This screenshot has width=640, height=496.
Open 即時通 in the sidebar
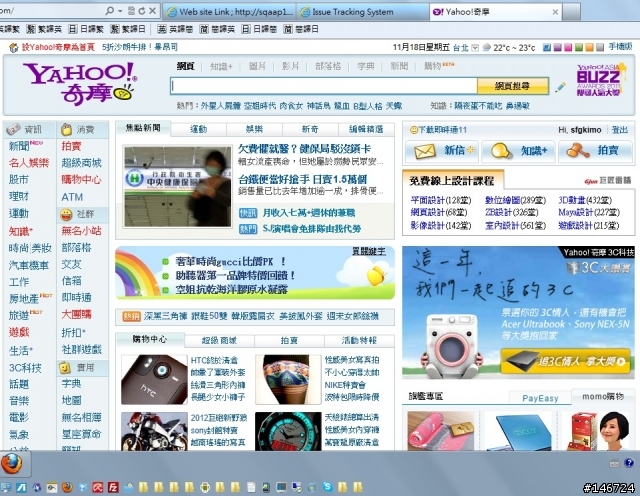coord(76,298)
